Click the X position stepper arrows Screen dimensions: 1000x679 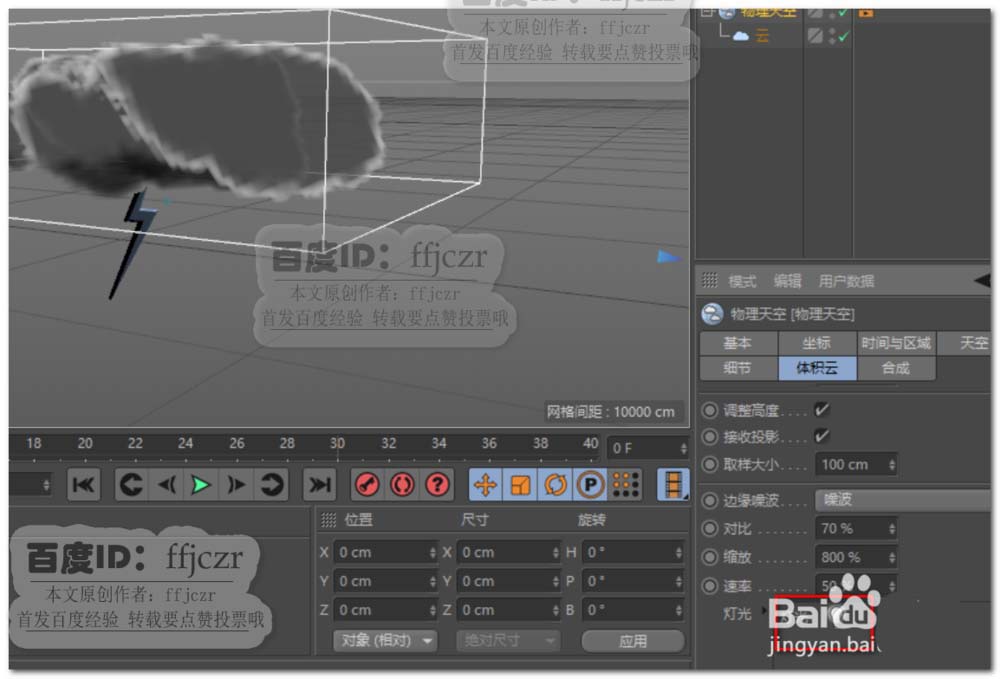432,553
